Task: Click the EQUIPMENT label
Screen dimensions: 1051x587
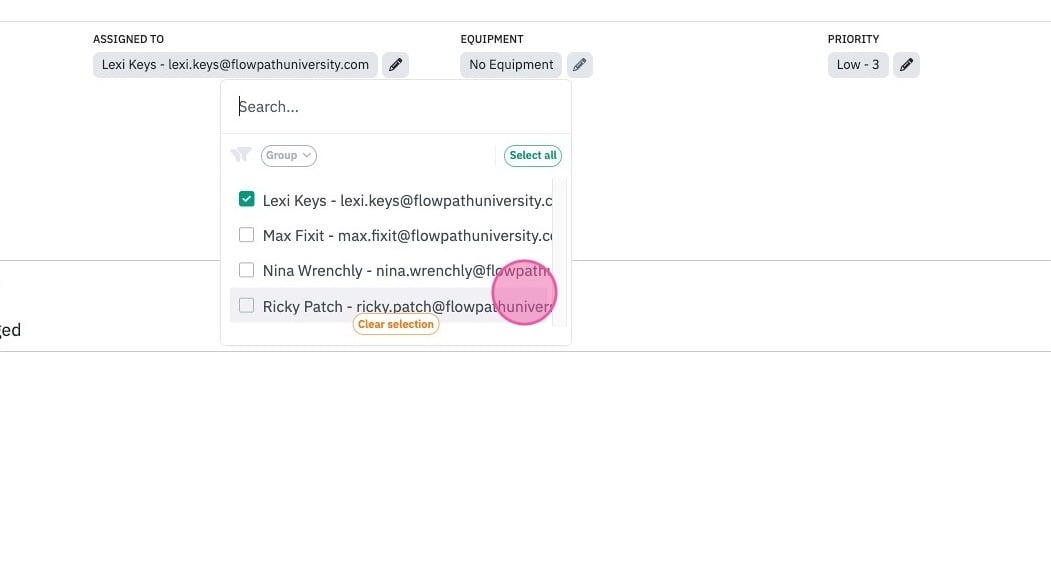Action: (x=492, y=39)
